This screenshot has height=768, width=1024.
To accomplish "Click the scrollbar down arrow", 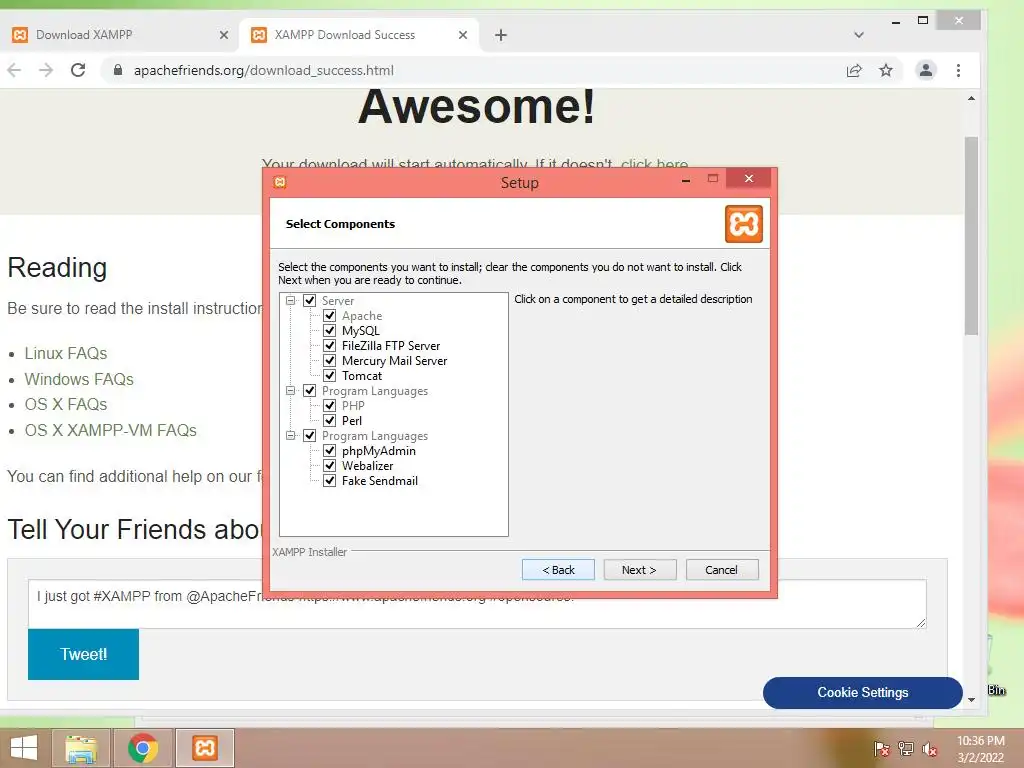I will [x=972, y=700].
